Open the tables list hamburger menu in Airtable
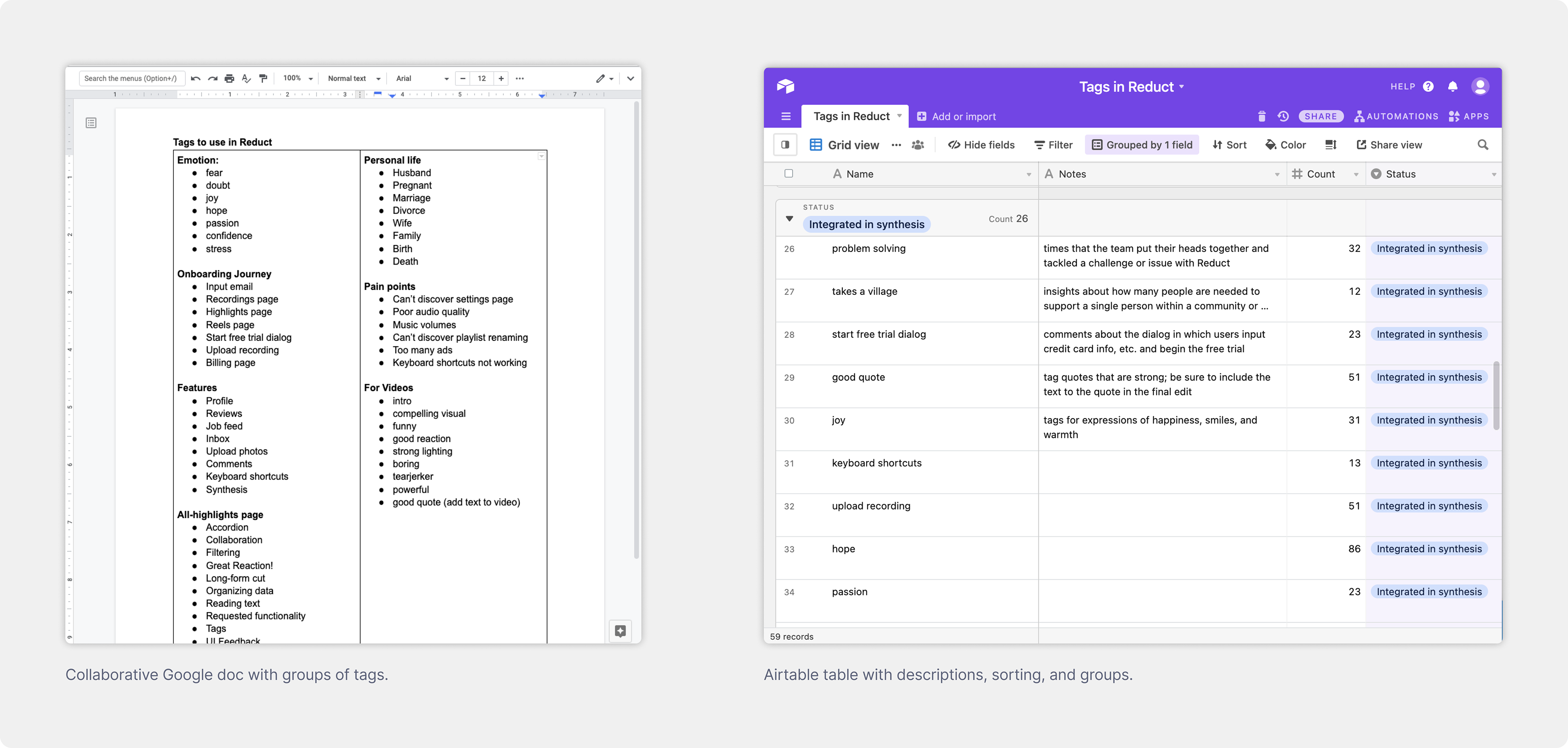The image size is (1568, 748). point(786,116)
